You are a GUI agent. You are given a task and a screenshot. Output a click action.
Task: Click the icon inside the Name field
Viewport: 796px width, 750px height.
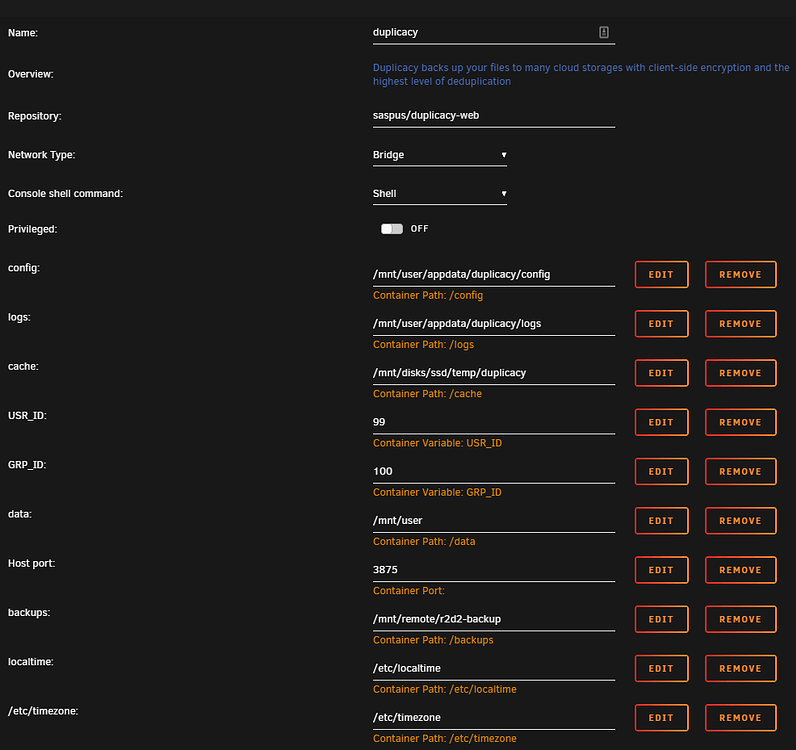click(x=604, y=32)
